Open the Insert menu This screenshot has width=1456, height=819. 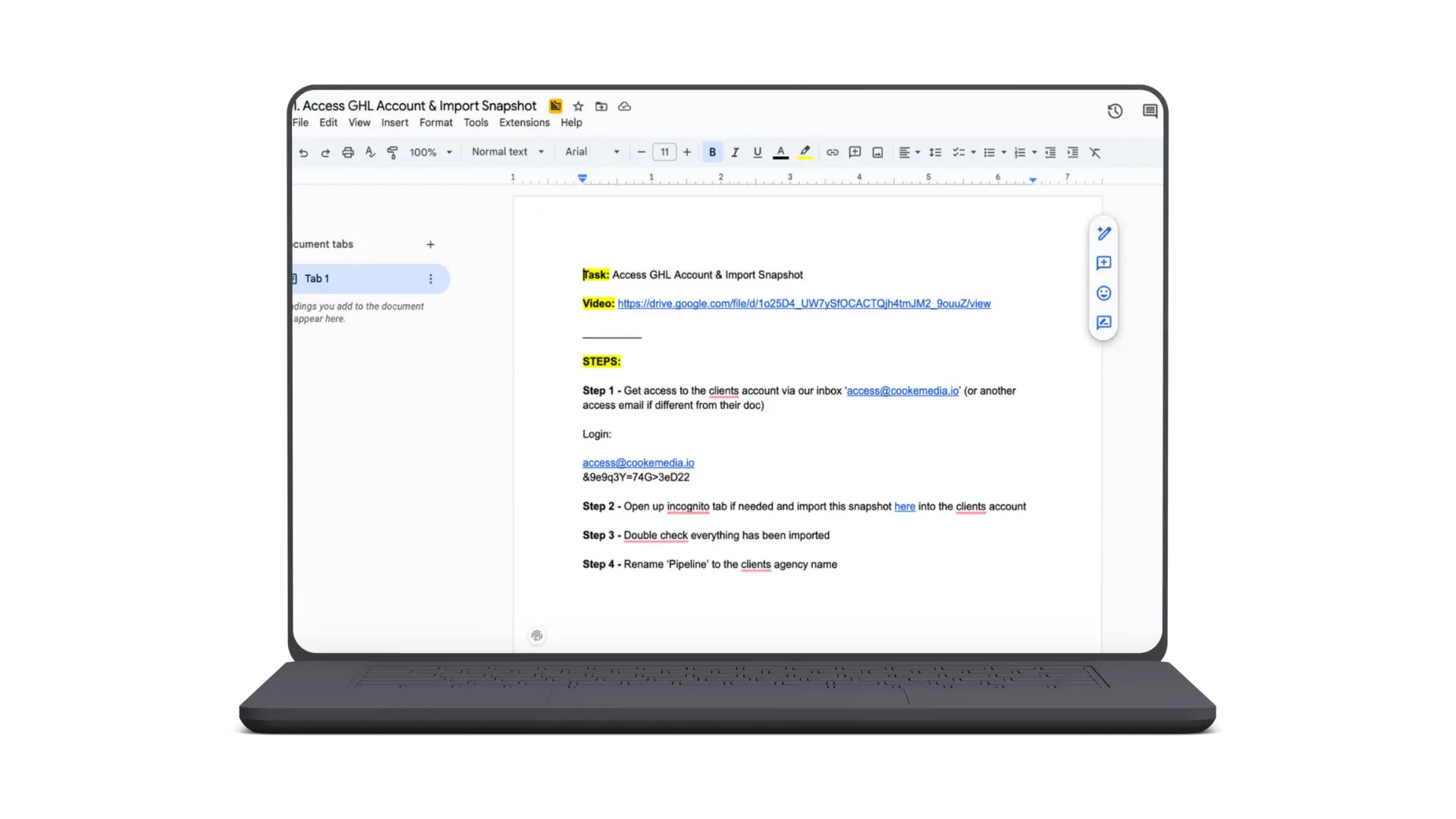click(394, 123)
